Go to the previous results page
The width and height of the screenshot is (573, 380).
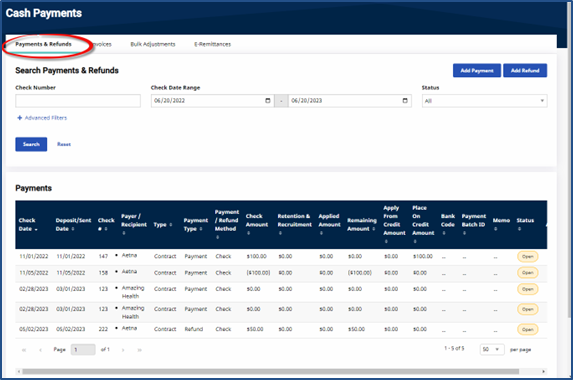(40, 350)
